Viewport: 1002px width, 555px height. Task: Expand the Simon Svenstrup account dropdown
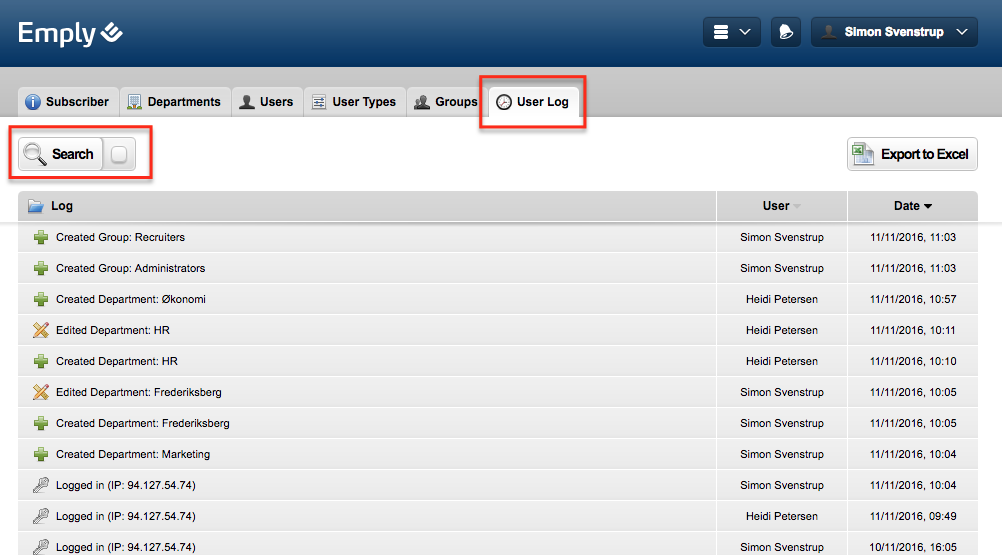click(894, 32)
